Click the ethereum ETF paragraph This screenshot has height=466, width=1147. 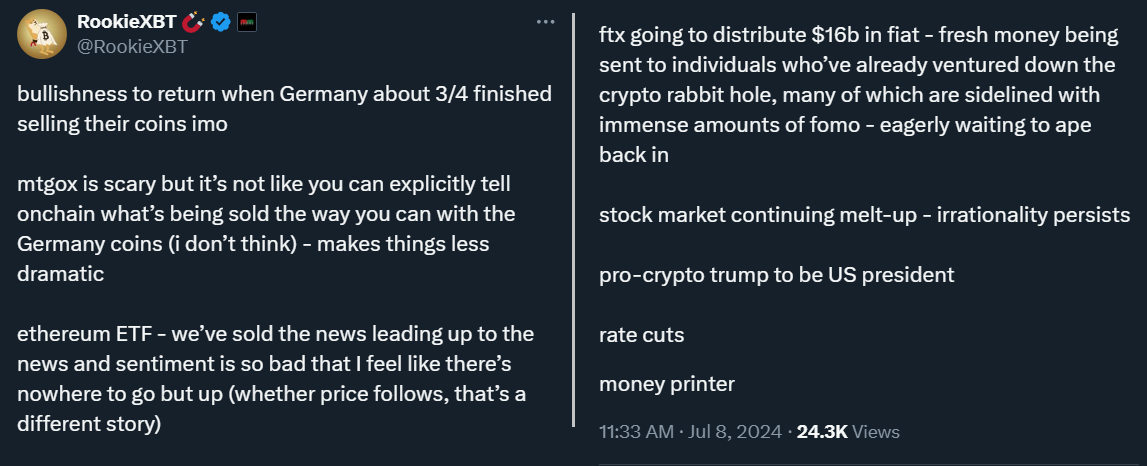pos(276,379)
